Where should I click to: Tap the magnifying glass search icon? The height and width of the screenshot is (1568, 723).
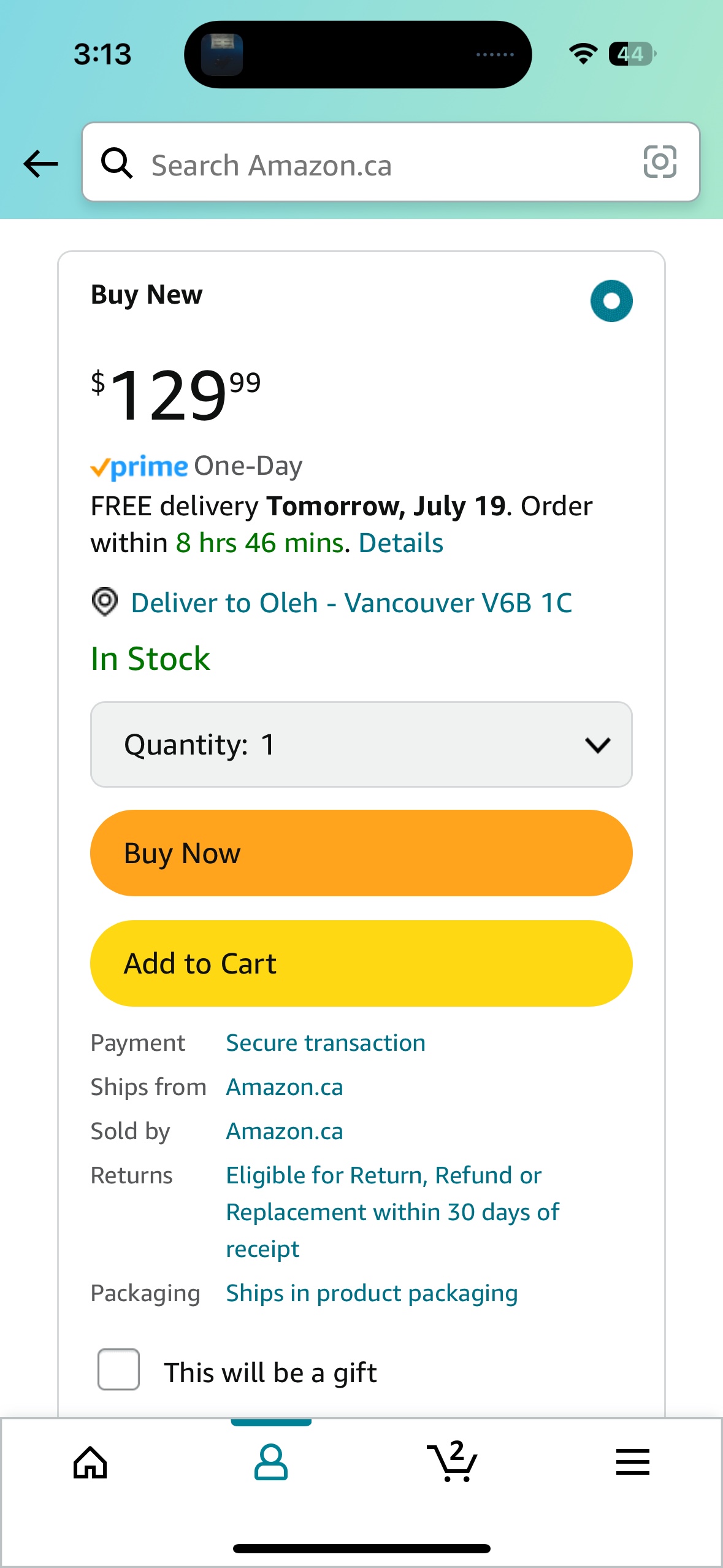(118, 164)
